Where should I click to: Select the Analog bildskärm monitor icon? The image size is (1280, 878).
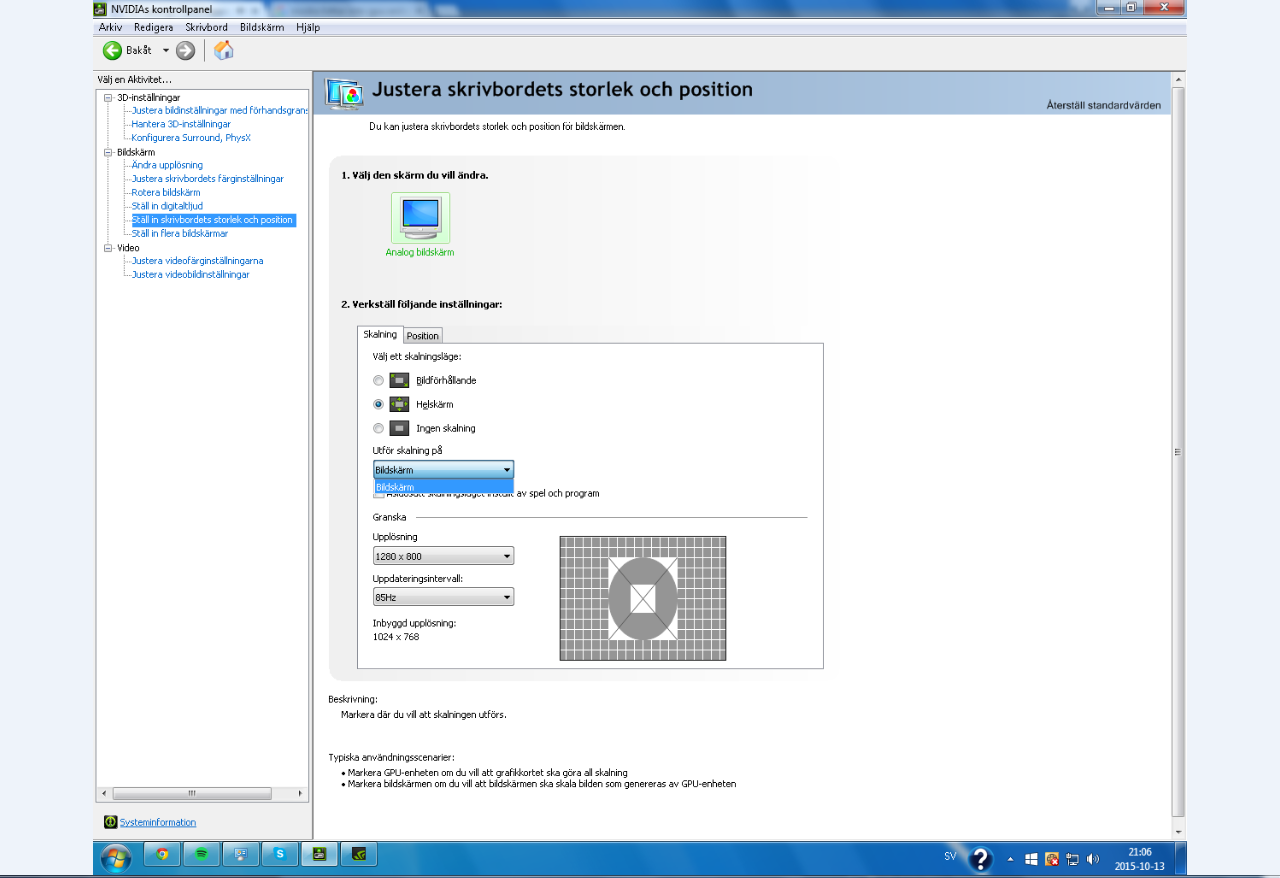click(420, 217)
